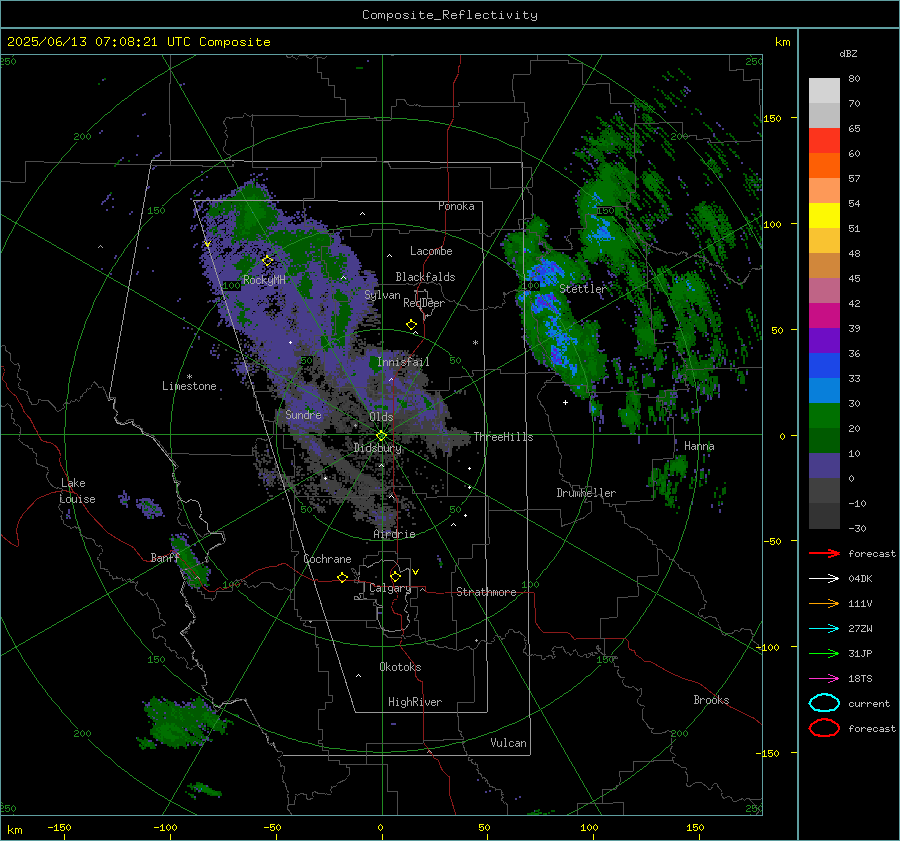Screen dimensions: 900x841
Task: Click the Lake Louise label
Action: click(77, 491)
